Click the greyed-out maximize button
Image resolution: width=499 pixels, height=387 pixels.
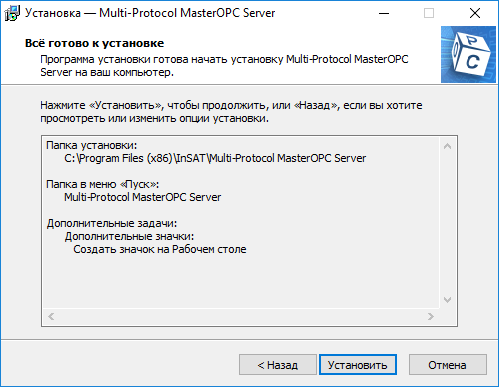click(x=429, y=13)
